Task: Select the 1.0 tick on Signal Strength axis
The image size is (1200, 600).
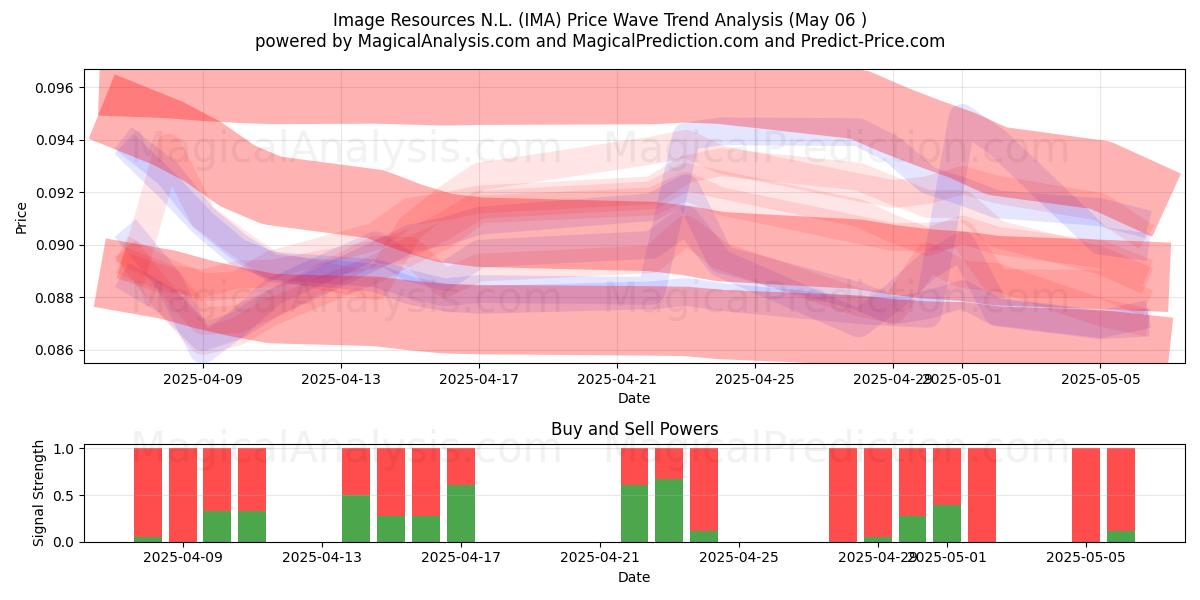Action: 65,449
